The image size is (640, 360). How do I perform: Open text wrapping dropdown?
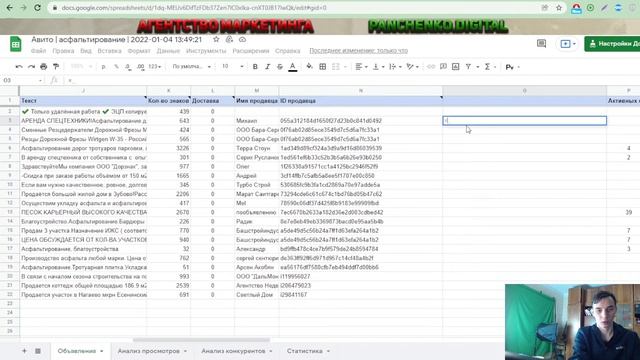point(396,67)
